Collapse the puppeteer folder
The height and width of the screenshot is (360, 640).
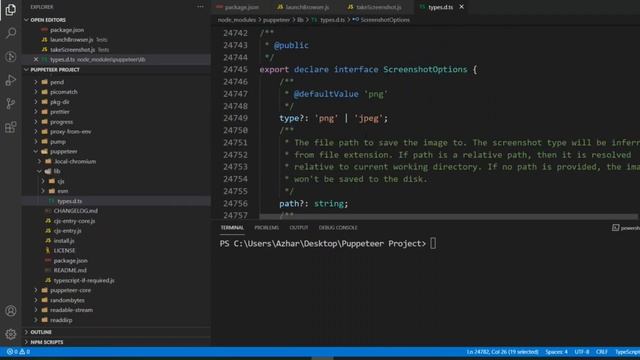click(x=64, y=151)
